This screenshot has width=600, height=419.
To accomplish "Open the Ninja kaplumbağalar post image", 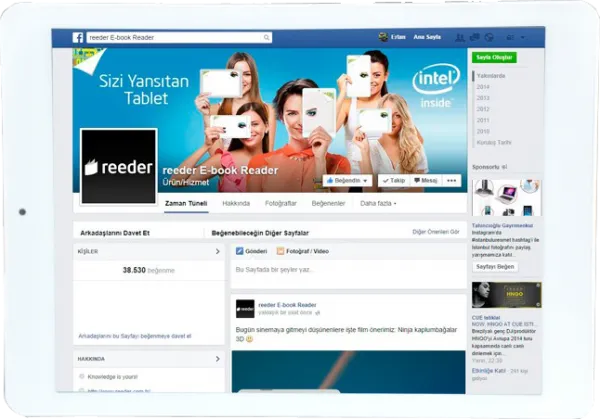I will (x=348, y=372).
